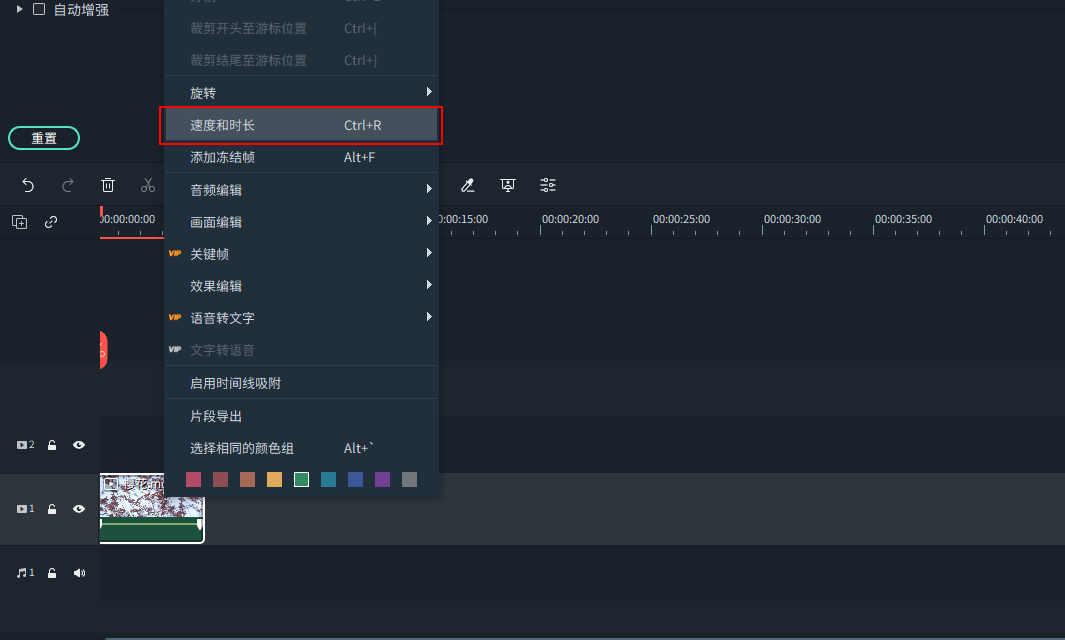Click the undo arrow icon
Image resolution: width=1065 pixels, height=640 pixels.
coord(28,185)
